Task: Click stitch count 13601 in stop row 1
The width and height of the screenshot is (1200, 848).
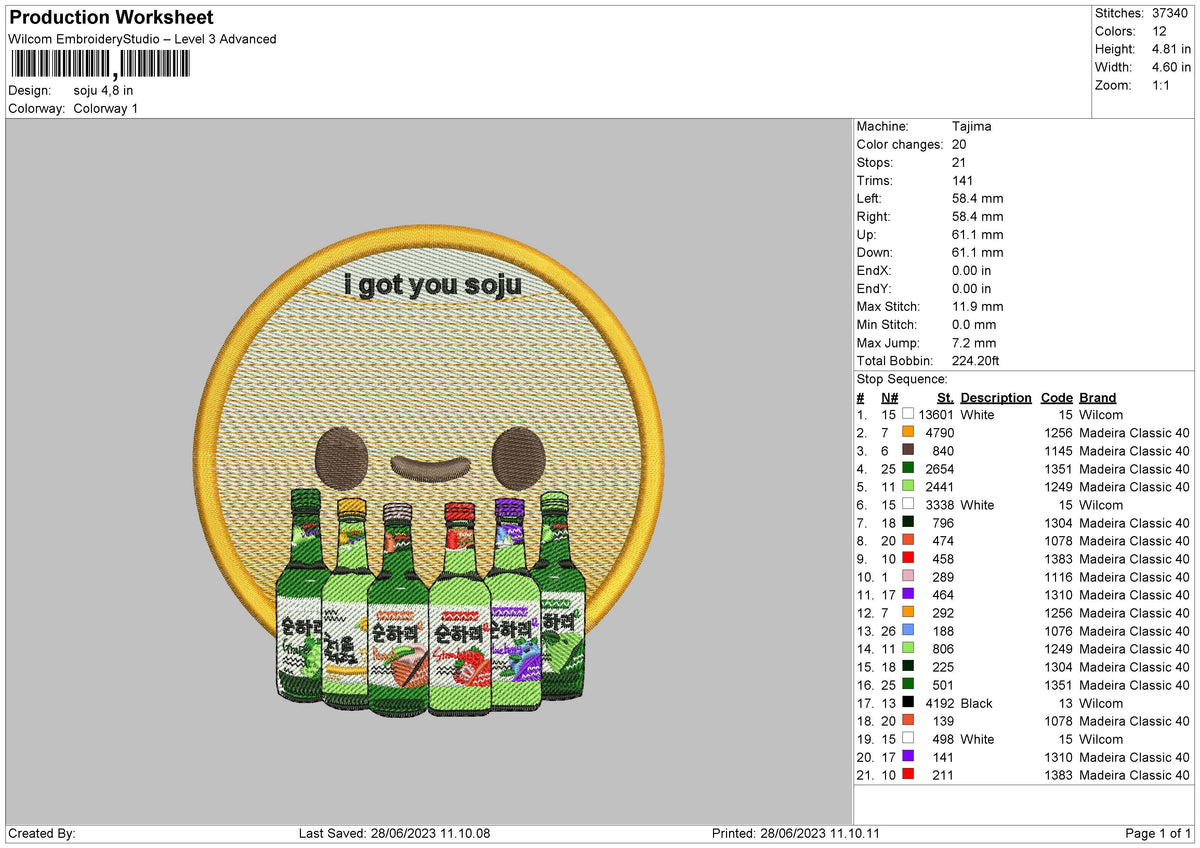Action: pyautogui.click(x=936, y=415)
